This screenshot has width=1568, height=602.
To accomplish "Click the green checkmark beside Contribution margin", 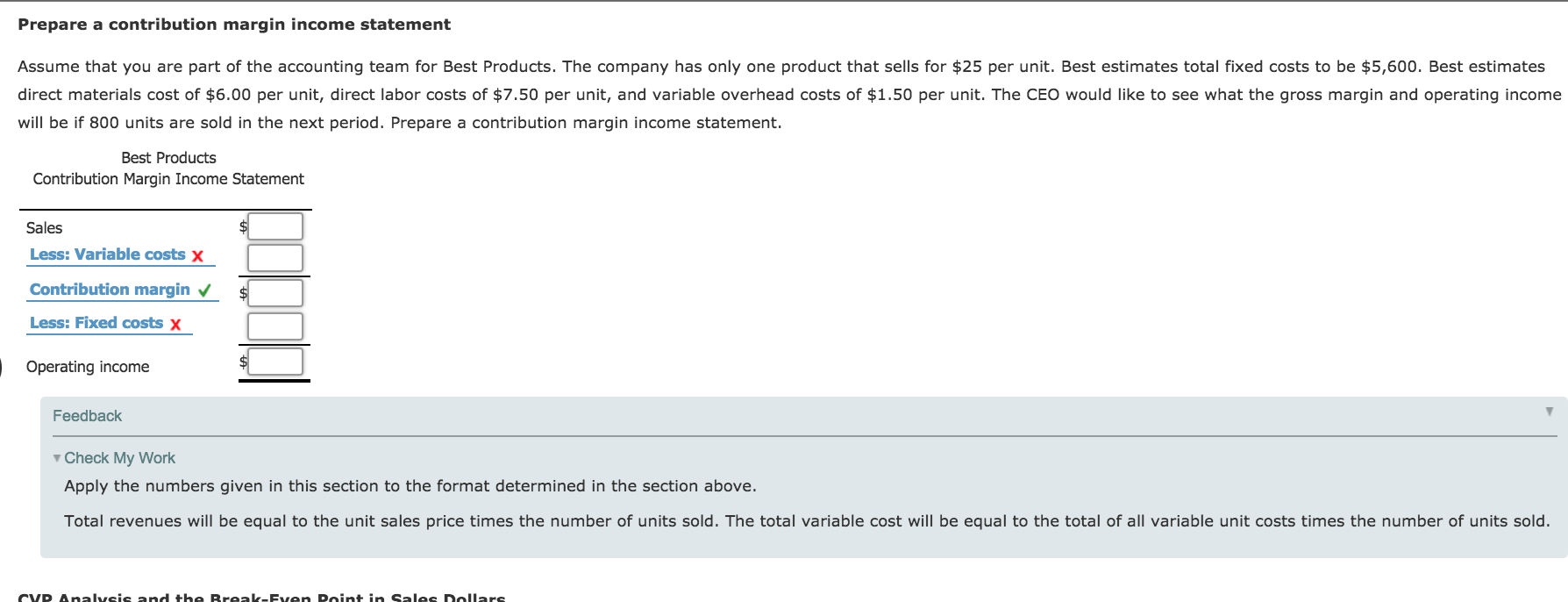I will coord(203,289).
